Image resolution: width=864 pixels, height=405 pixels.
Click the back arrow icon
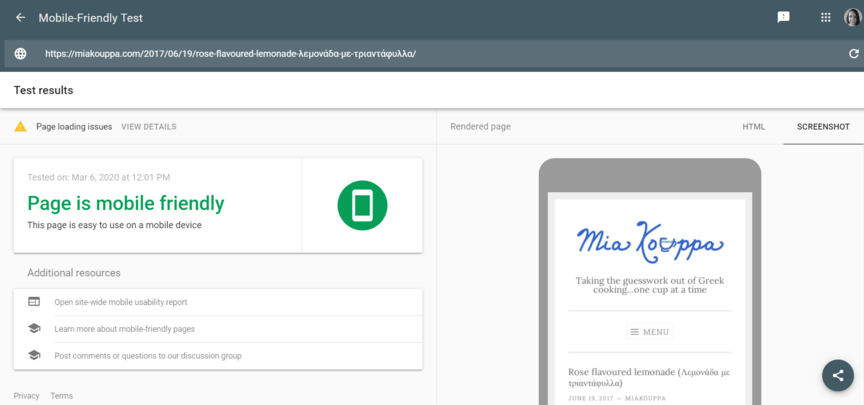pyautogui.click(x=20, y=18)
